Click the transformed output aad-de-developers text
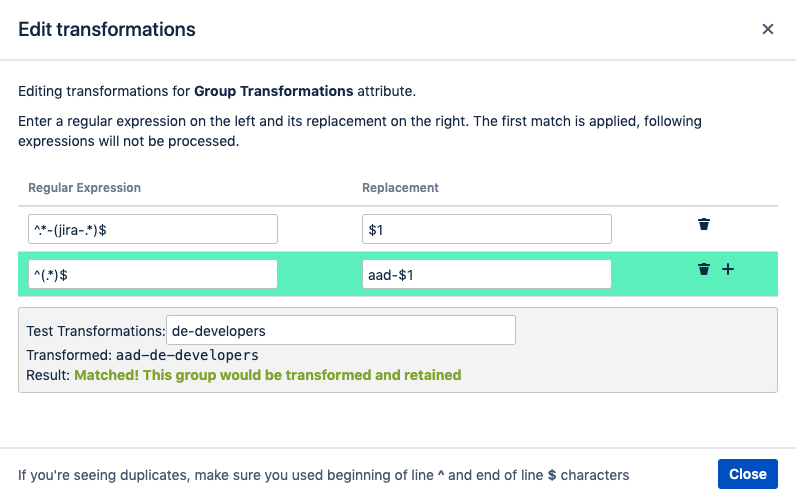796x498 pixels. click(187, 355)
